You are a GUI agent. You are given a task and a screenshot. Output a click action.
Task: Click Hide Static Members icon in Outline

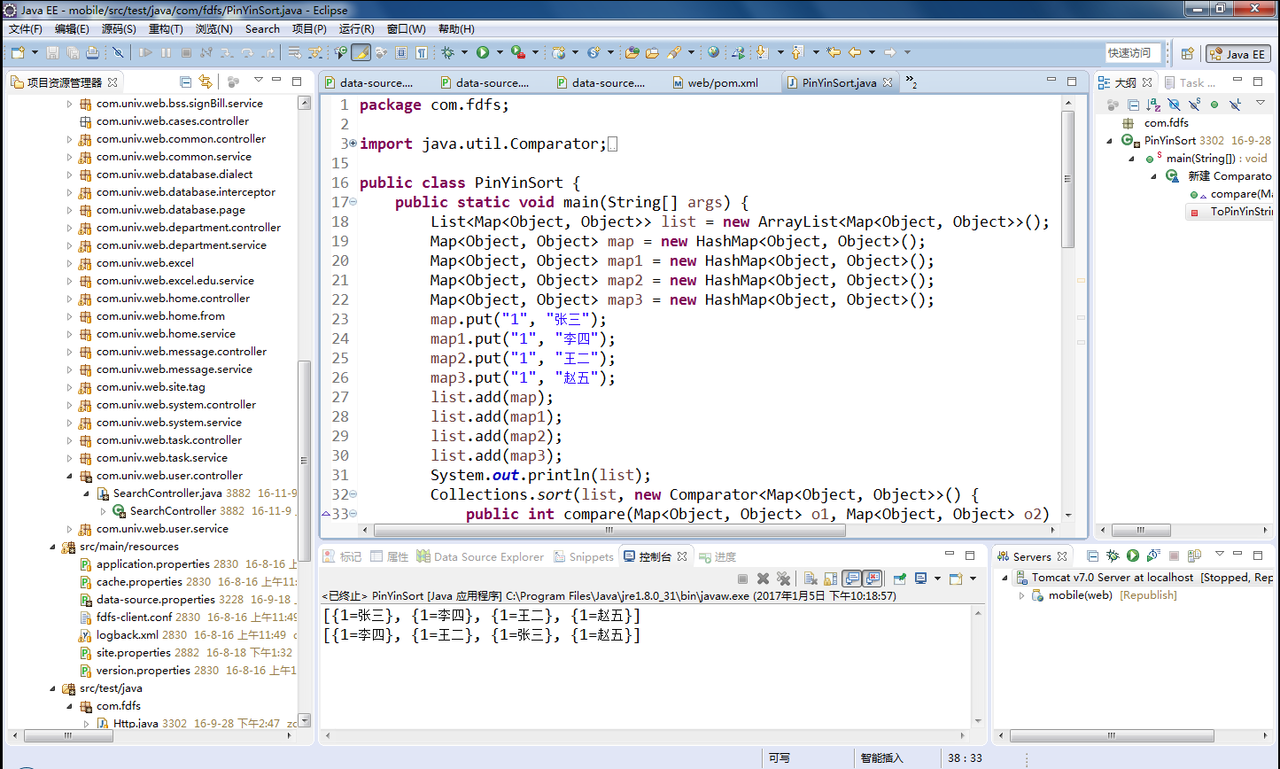[1194, 104]
